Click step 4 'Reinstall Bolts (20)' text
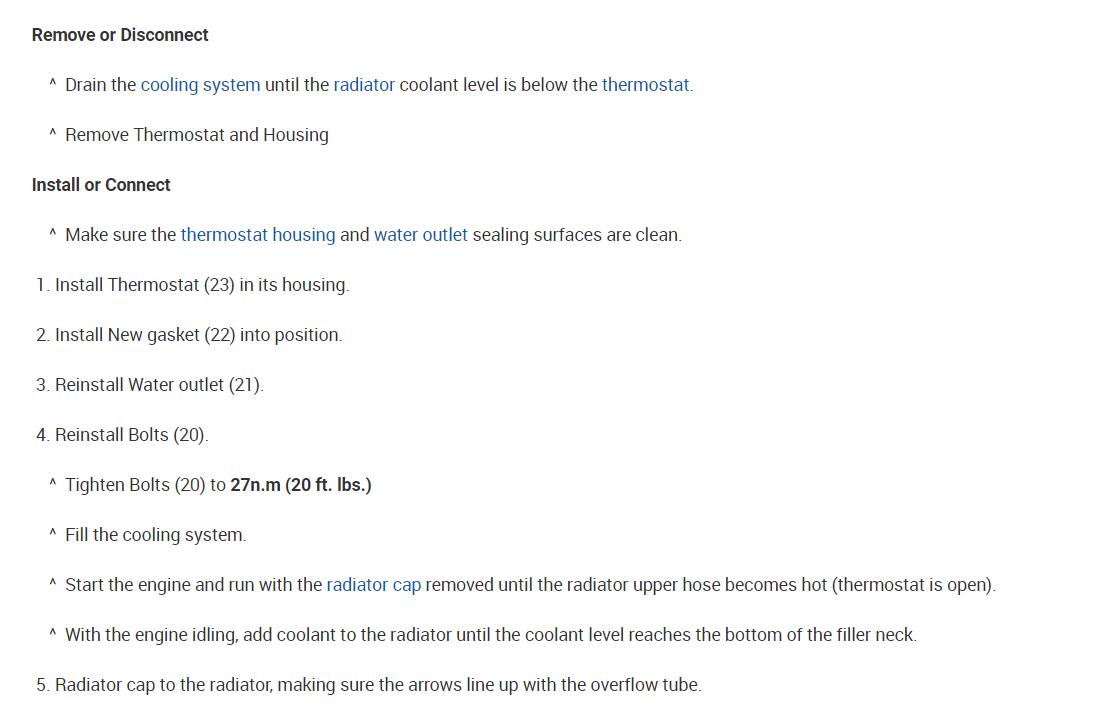 [131, 435]
